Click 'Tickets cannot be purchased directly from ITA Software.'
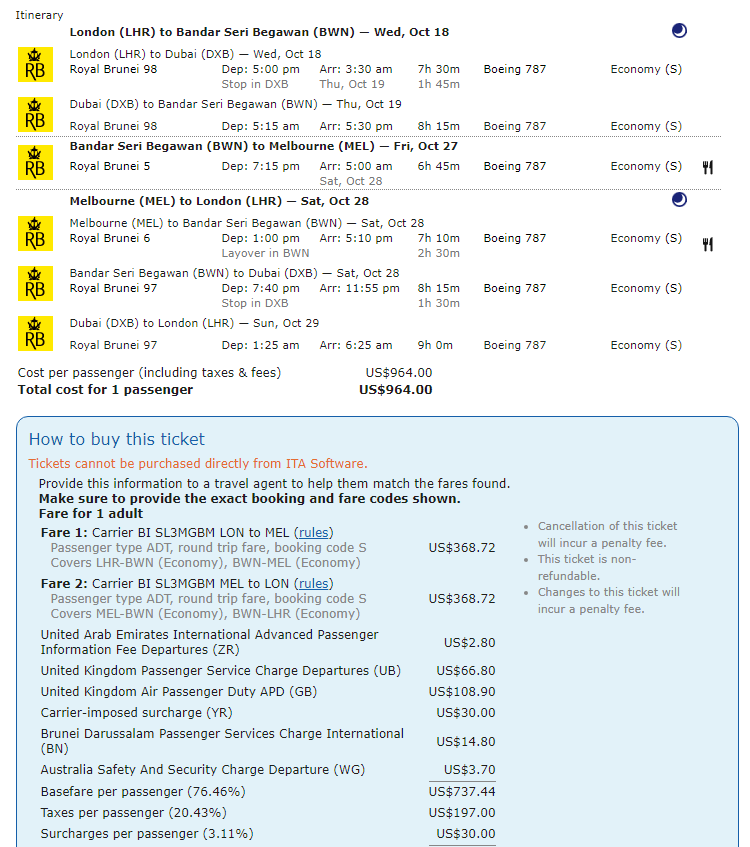Viewport: 750px width, 847px height. 198,463
